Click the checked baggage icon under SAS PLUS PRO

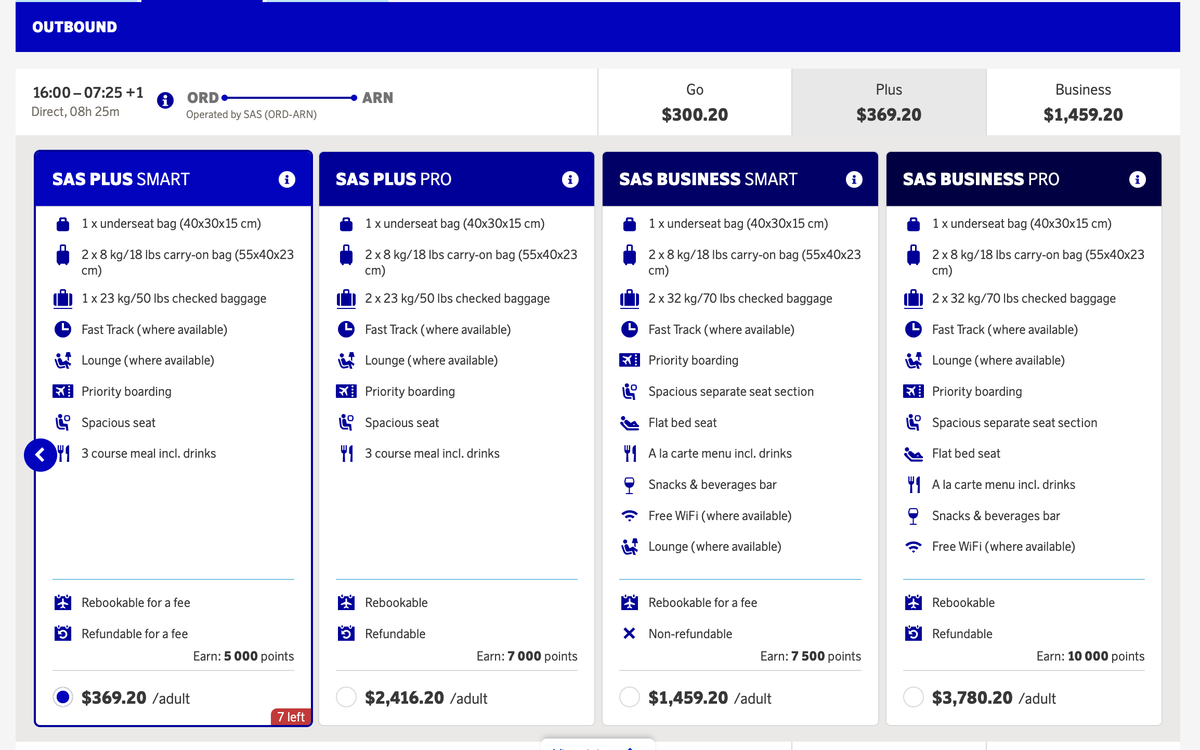tap(346, 298)
